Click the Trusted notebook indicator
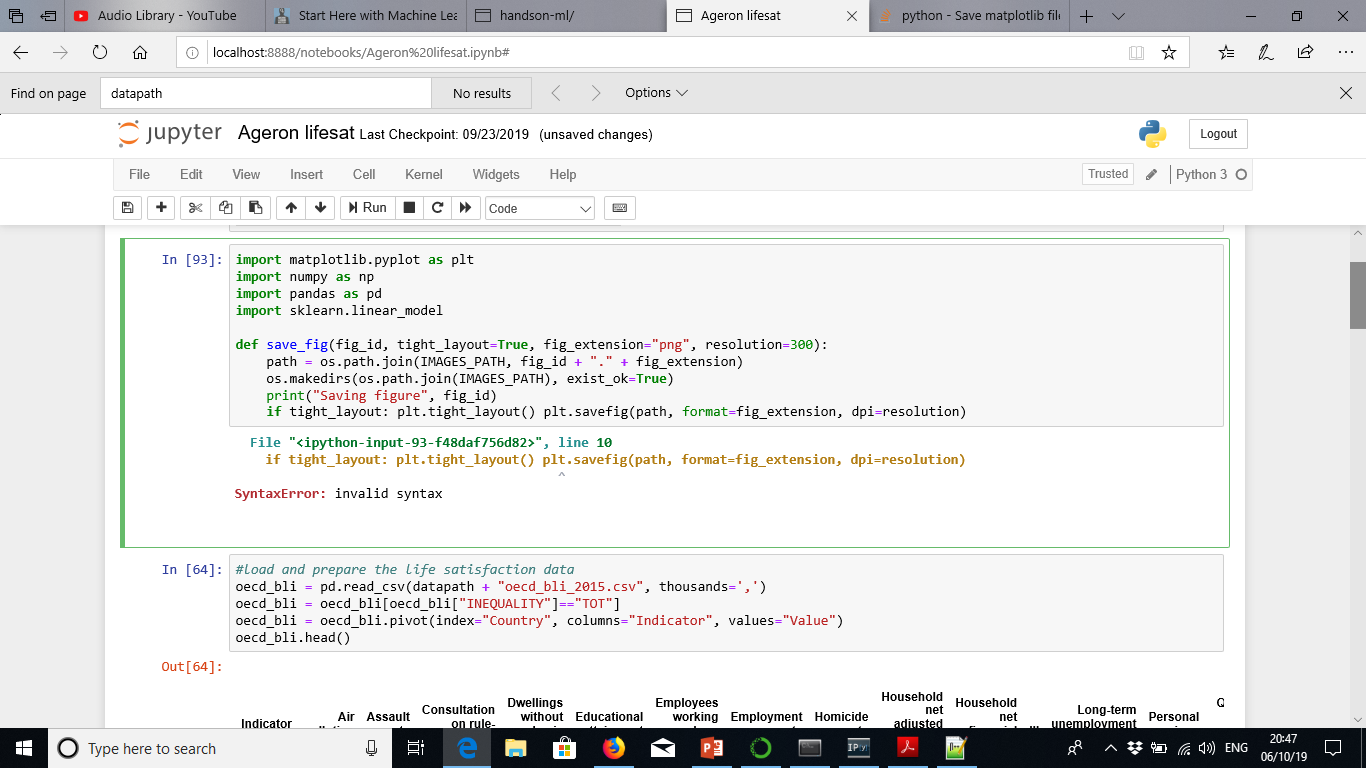Image resolution: width=1366 pixels, height=768 pixels. click(1107, 173)
